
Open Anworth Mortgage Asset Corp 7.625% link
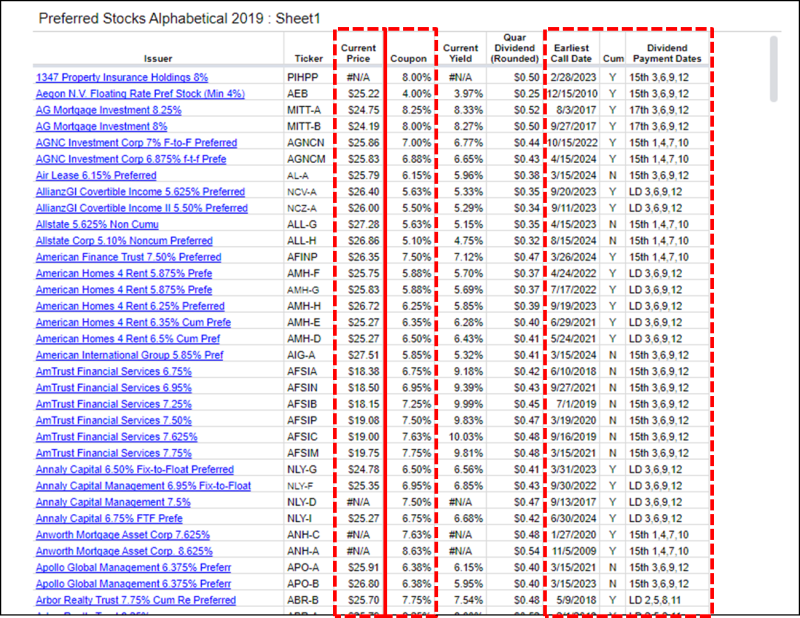pyautogui.click(x=123, y=535)
